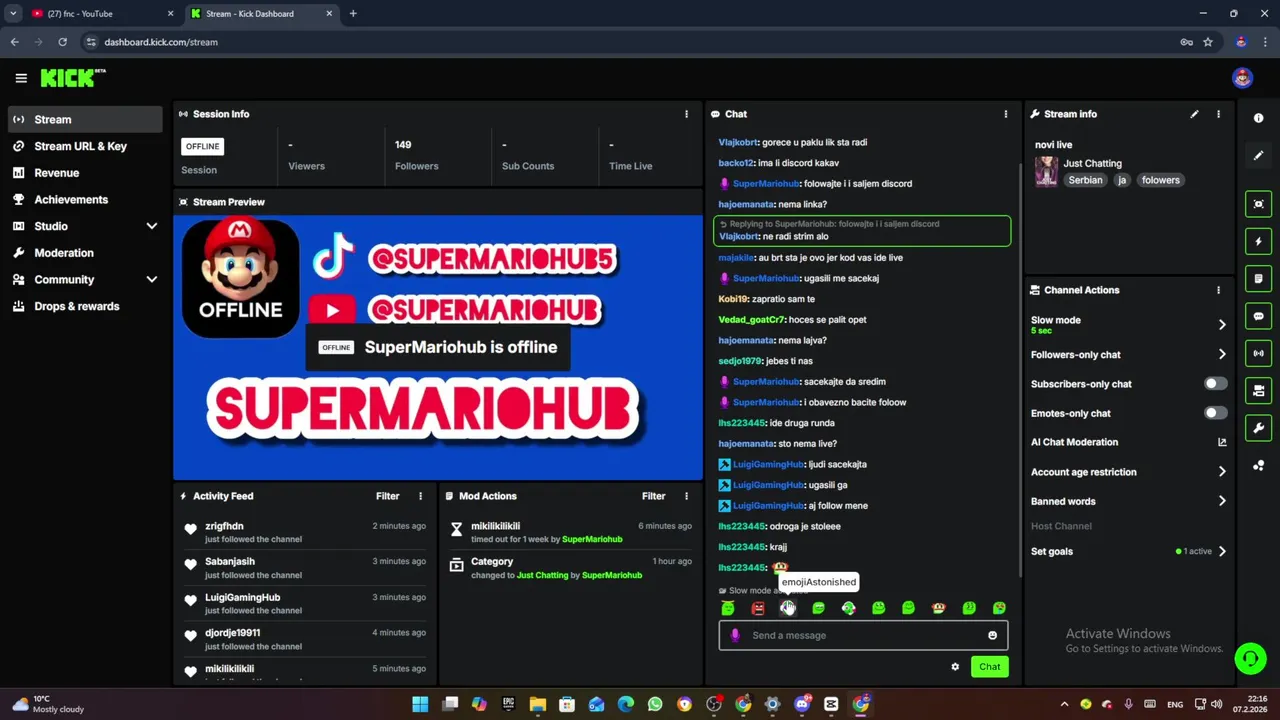Toggle the chat bubble widget in right rail
This screenshot has width=1280, height=720.
1259,316
